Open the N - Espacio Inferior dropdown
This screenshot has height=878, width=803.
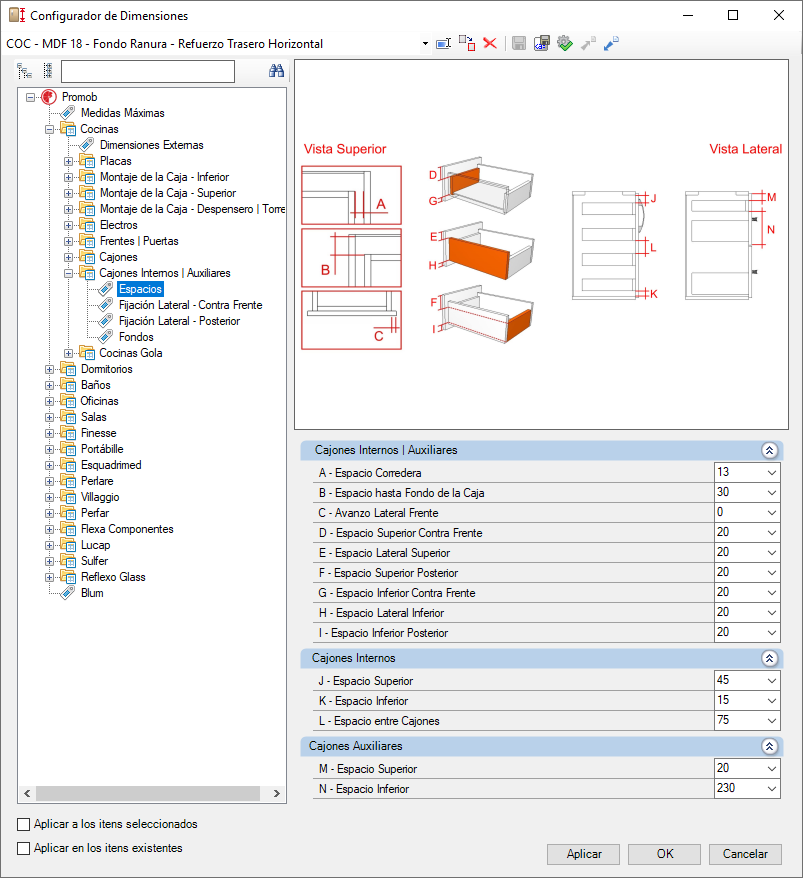click(x=772, y=789)
